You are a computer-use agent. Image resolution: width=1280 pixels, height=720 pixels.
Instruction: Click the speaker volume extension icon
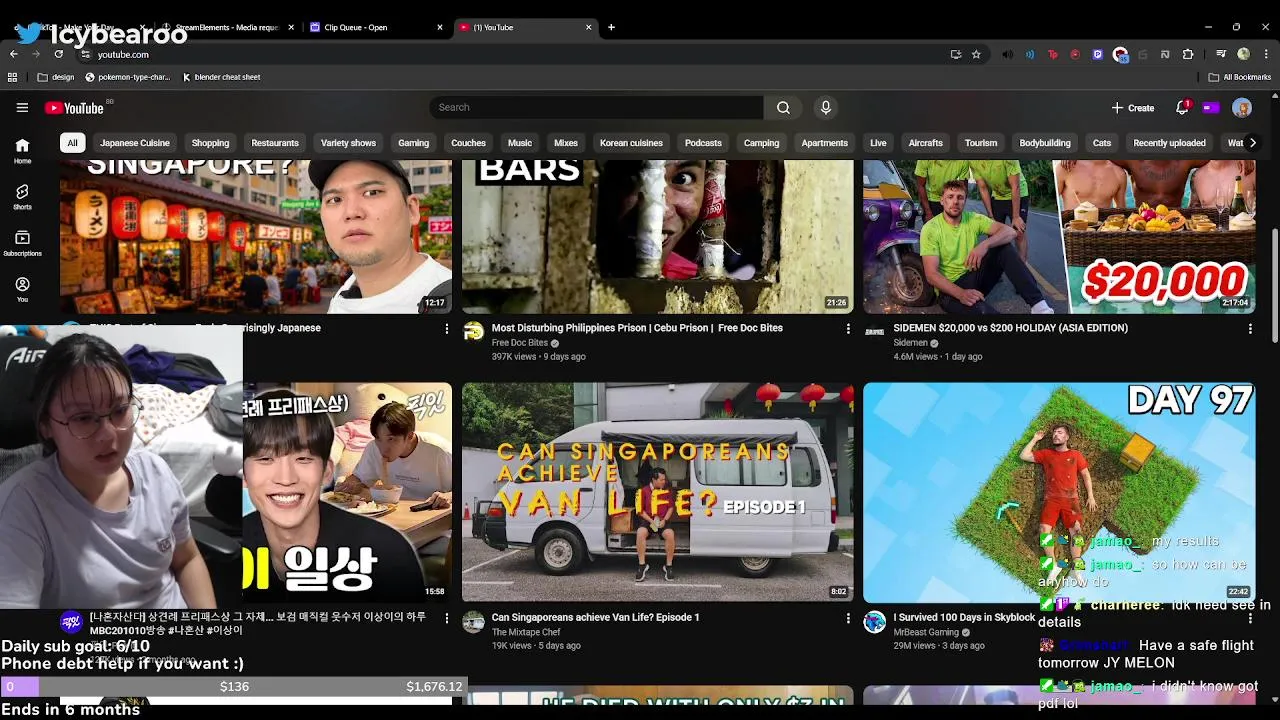pyautogui.click(x=1007, y=54)
